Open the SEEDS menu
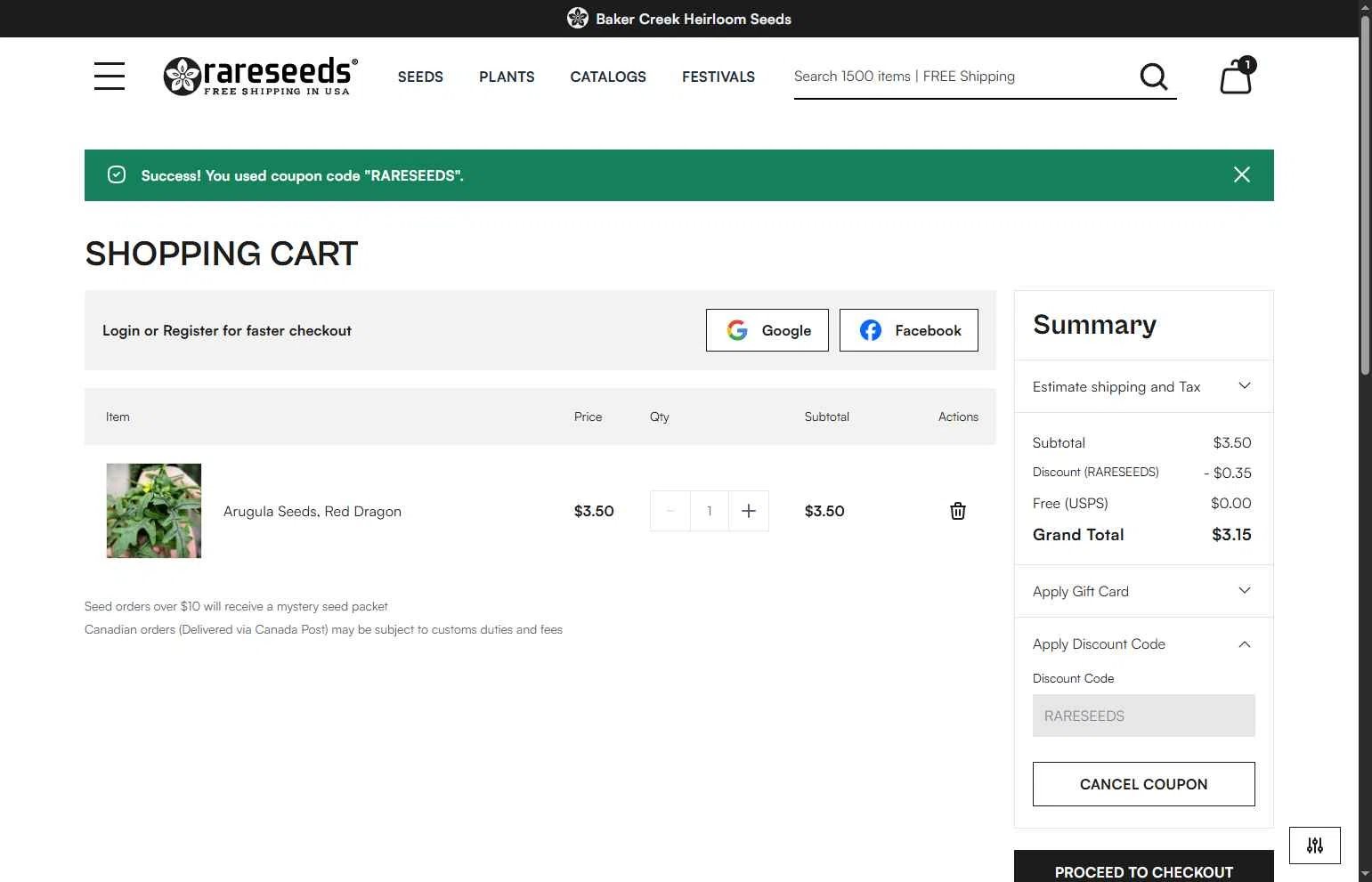This screenshot has width=1372, height=882. [420, 77]
